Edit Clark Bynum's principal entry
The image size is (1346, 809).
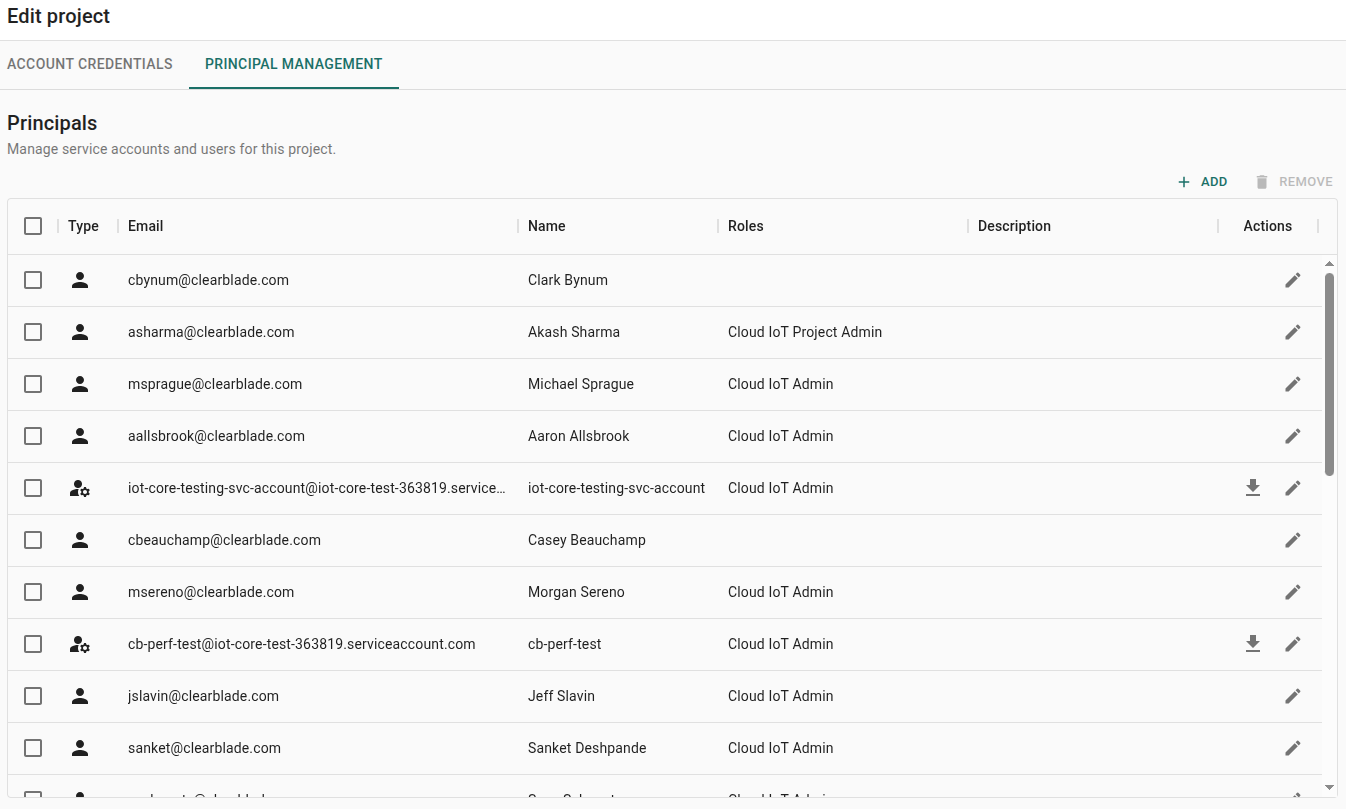point(1292,280)
